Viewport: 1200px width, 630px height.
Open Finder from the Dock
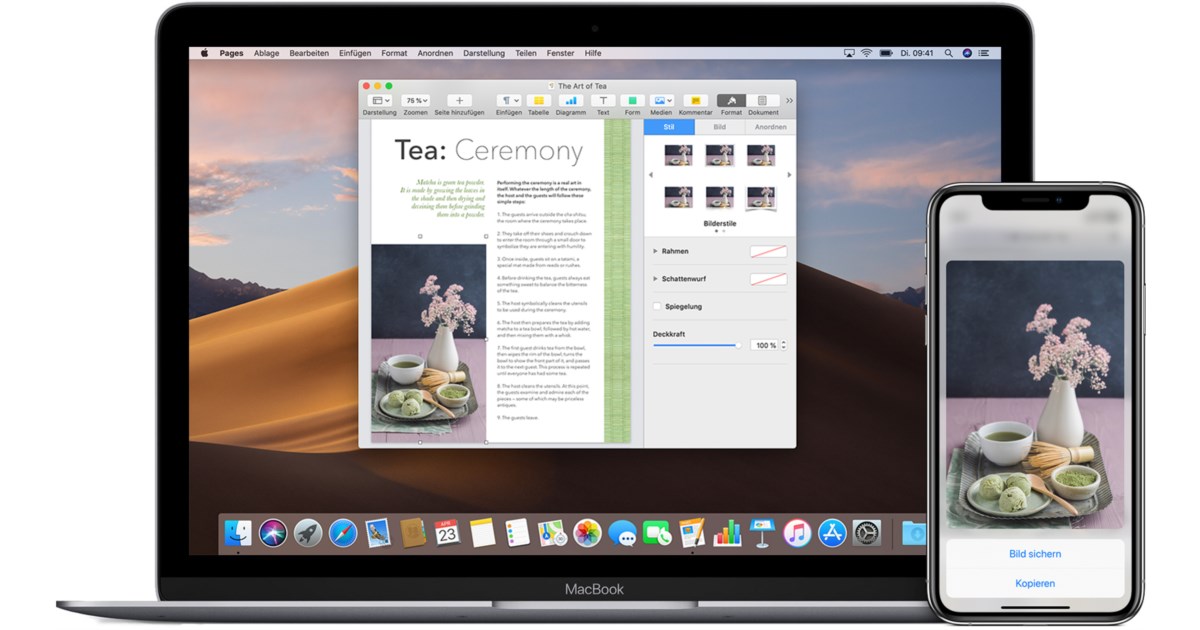239,533
